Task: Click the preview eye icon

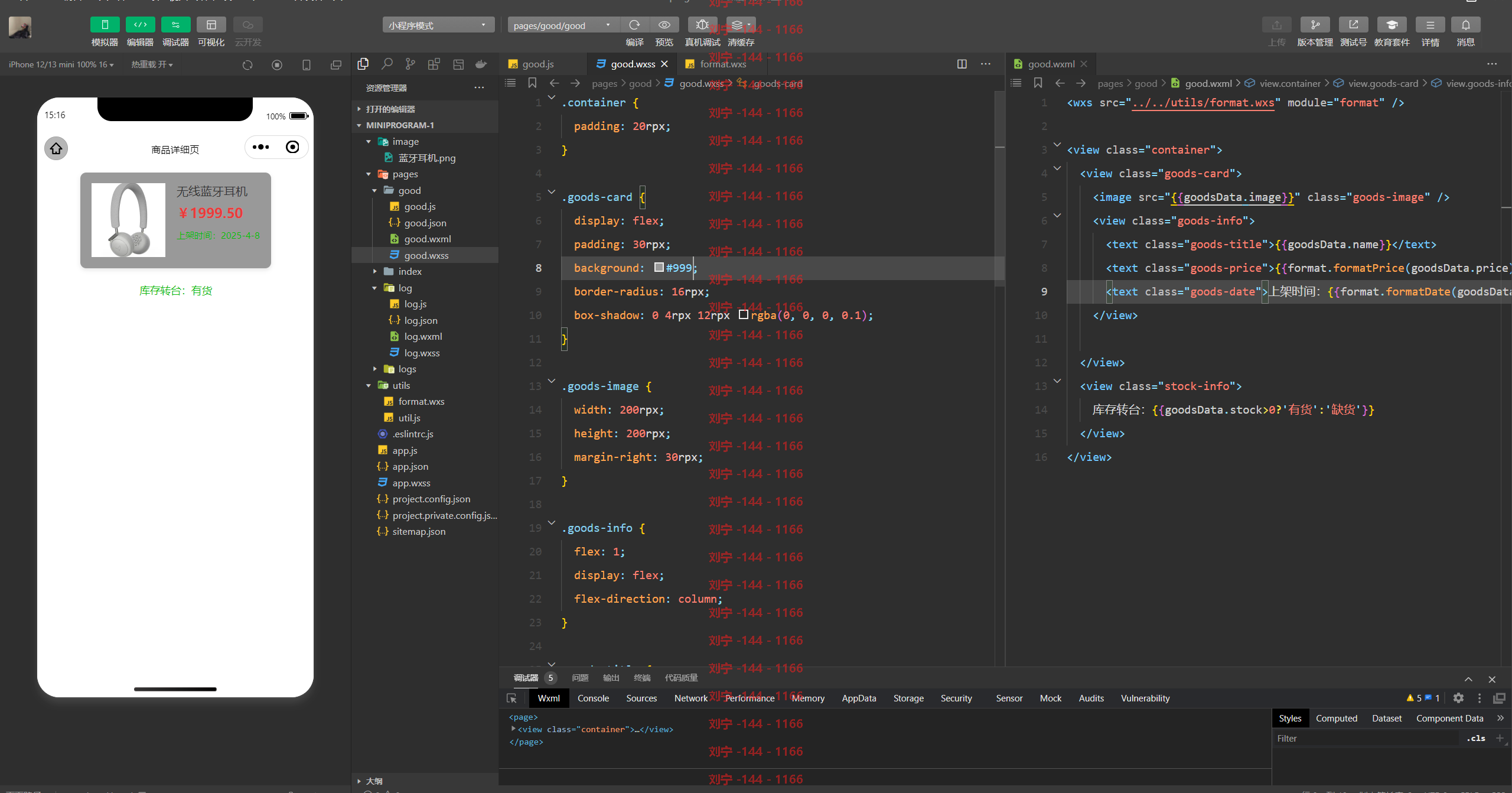Action: 664,25
